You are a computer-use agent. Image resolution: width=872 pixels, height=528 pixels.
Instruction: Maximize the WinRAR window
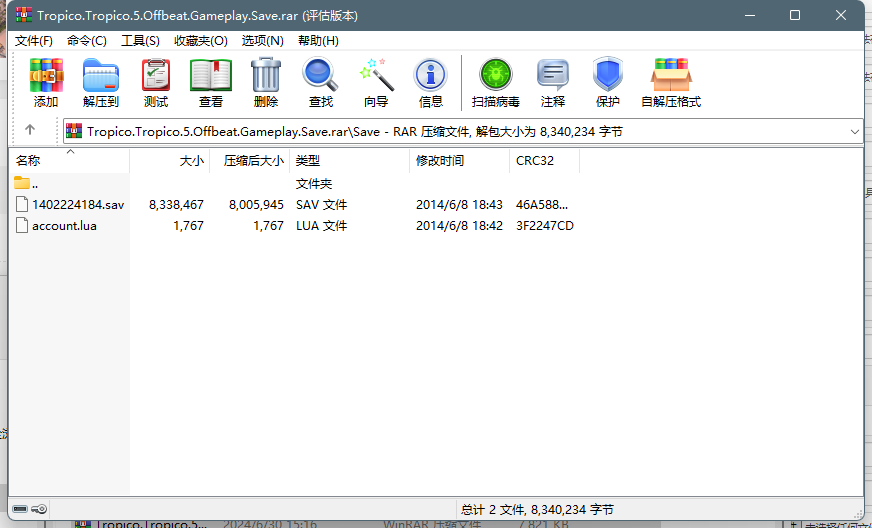click(795, 16)
